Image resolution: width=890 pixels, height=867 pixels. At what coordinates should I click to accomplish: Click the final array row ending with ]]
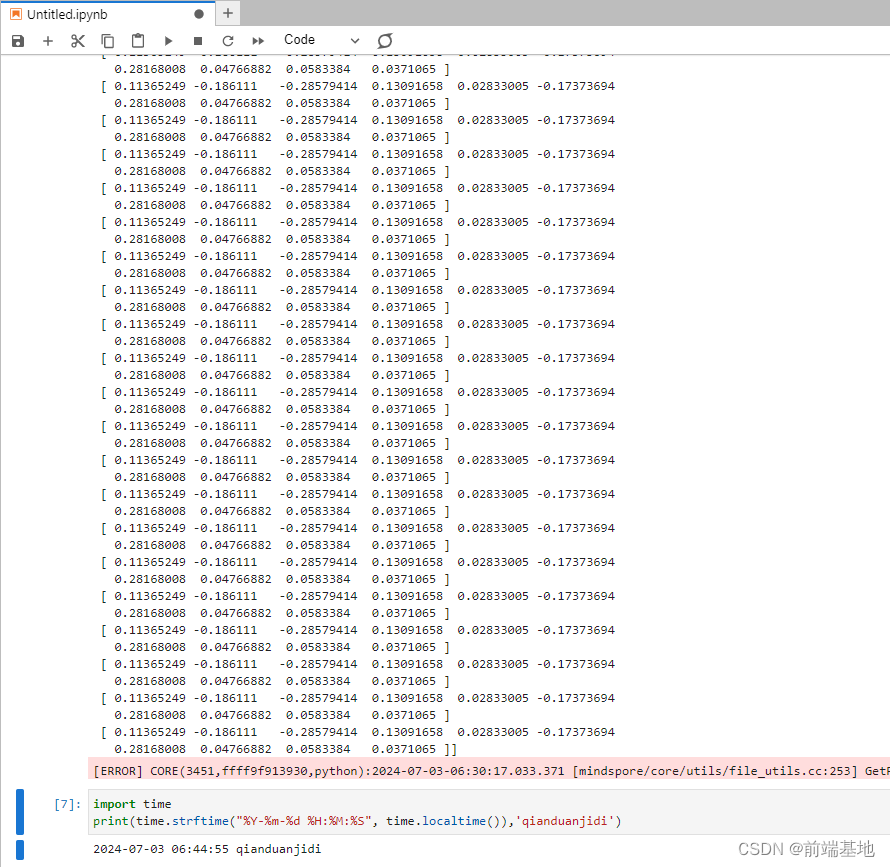[286, 749]
